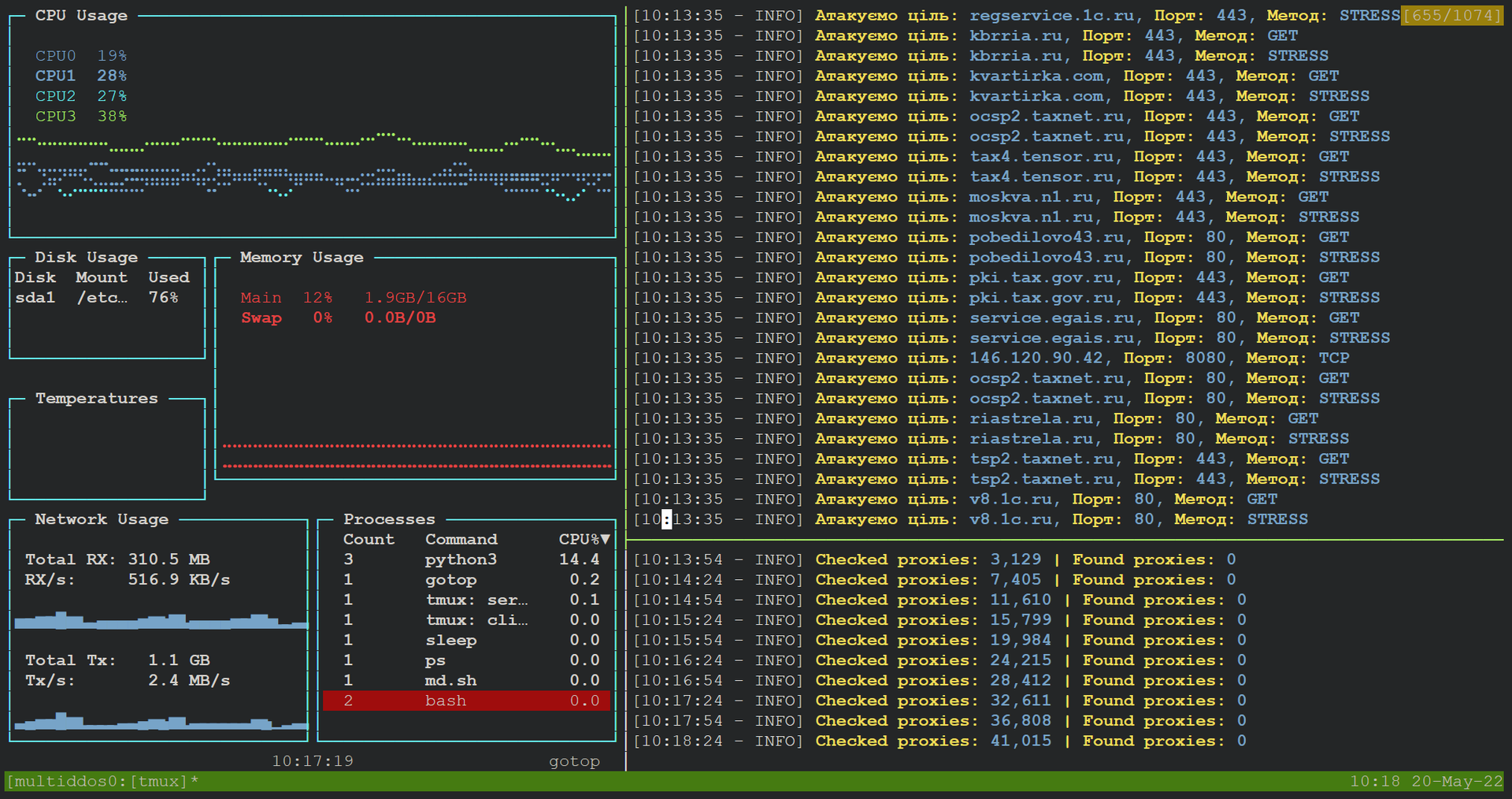Click Checked proxies 19,984 log line
This screenshot has height=799, width=1512.
coord(939,641)
